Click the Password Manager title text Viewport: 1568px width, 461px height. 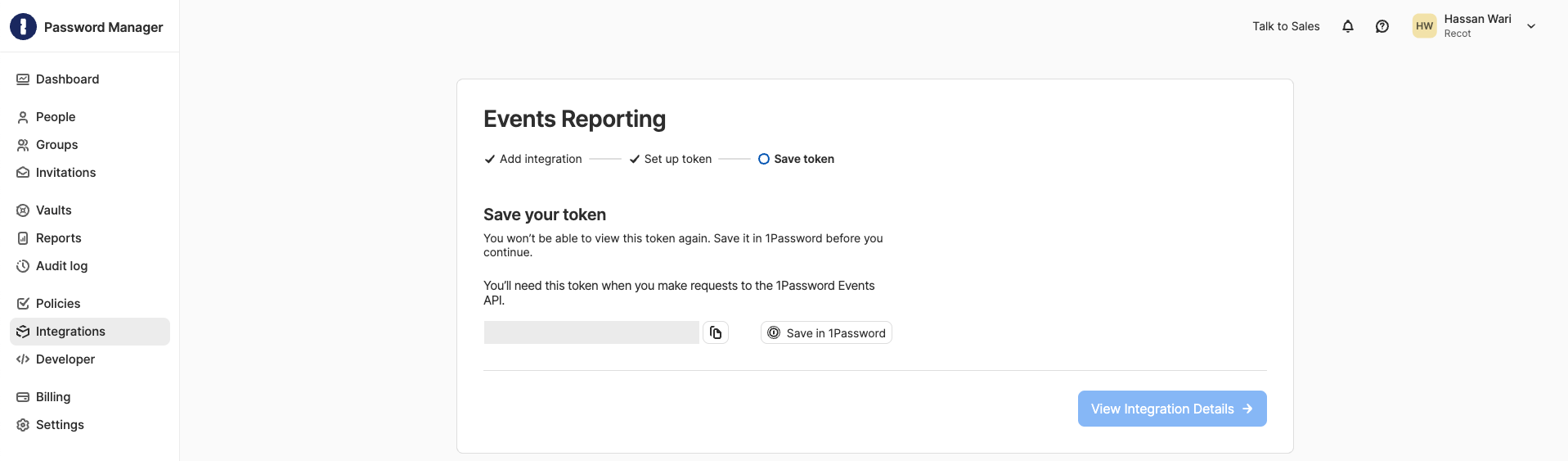[x=103, y=27]
